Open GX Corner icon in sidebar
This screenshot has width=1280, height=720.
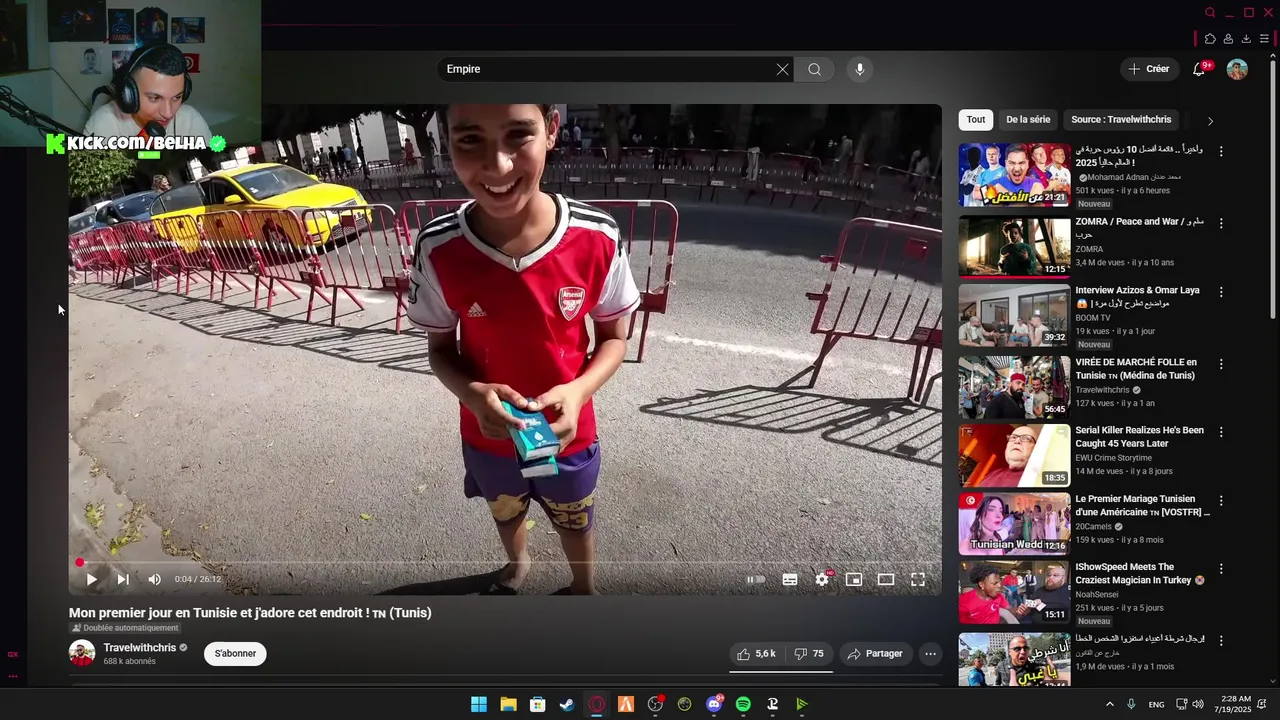click(x=13, y=654)
